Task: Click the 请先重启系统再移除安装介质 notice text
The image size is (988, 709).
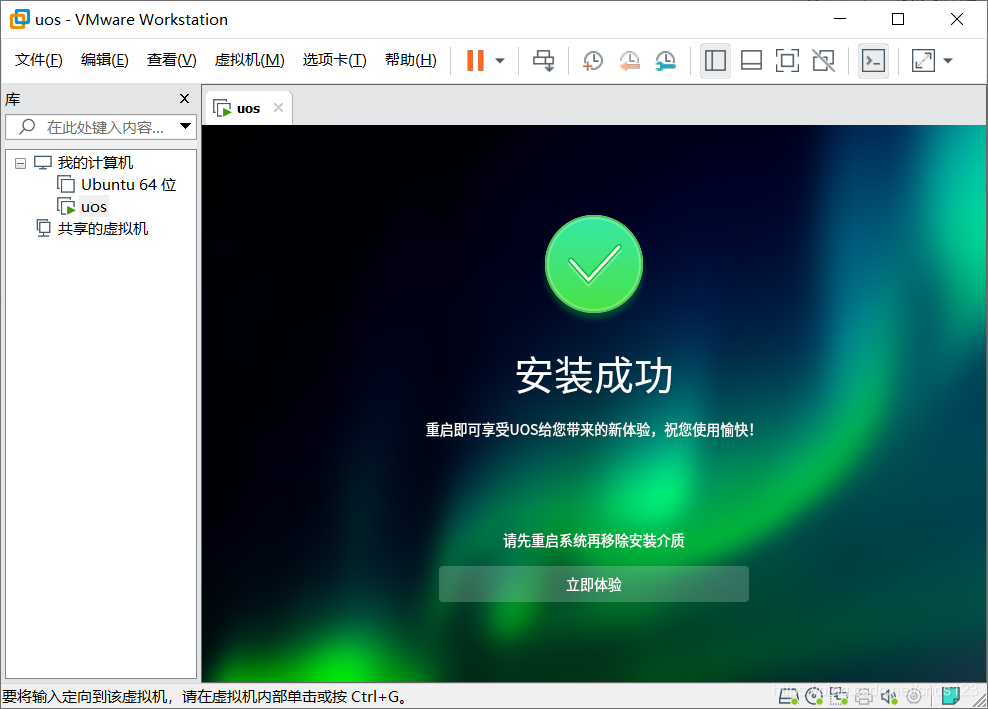Action: click(x=594, y=541)
